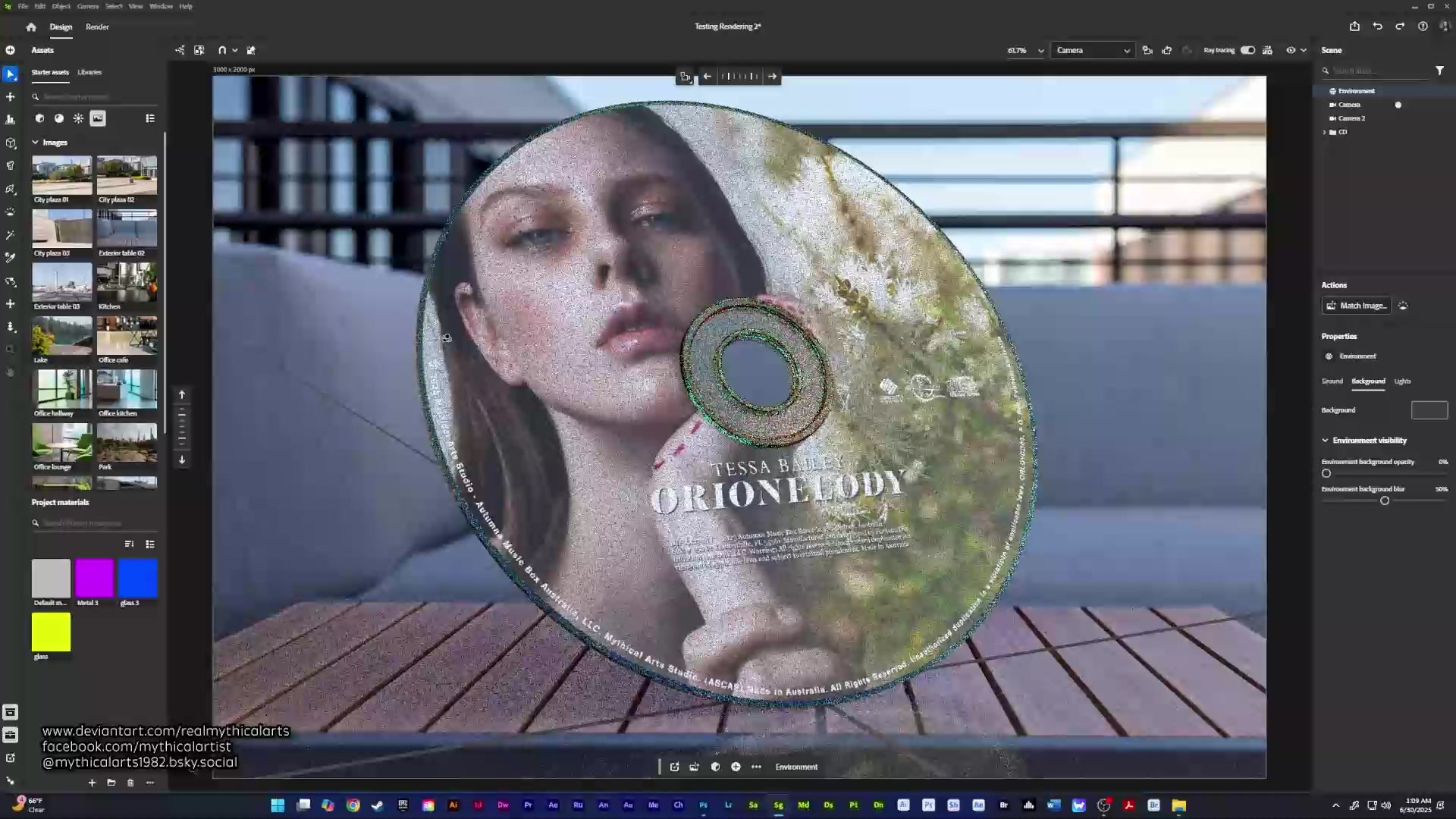Select the yellow glass material
Image resolution: width=1456 pixels, height=819 pixels.
tap(51, 632)
